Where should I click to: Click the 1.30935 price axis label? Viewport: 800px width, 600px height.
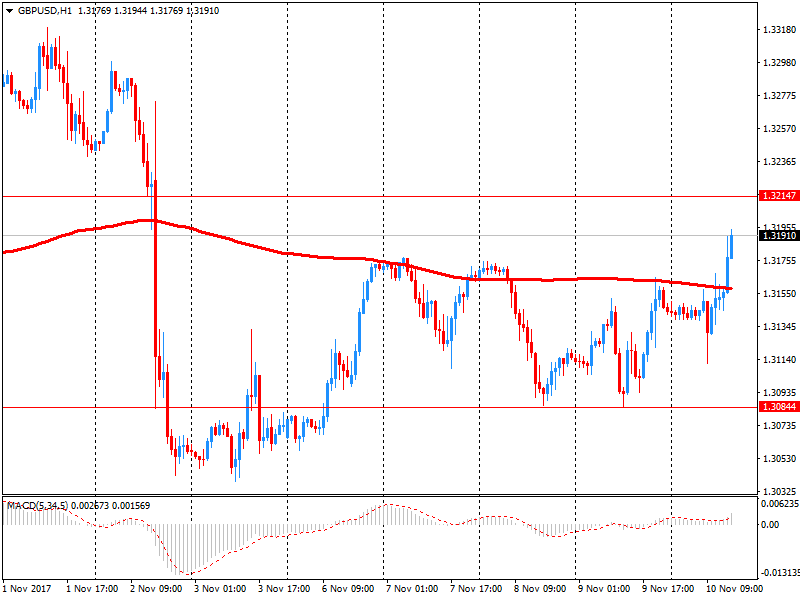tap(779, 392)
